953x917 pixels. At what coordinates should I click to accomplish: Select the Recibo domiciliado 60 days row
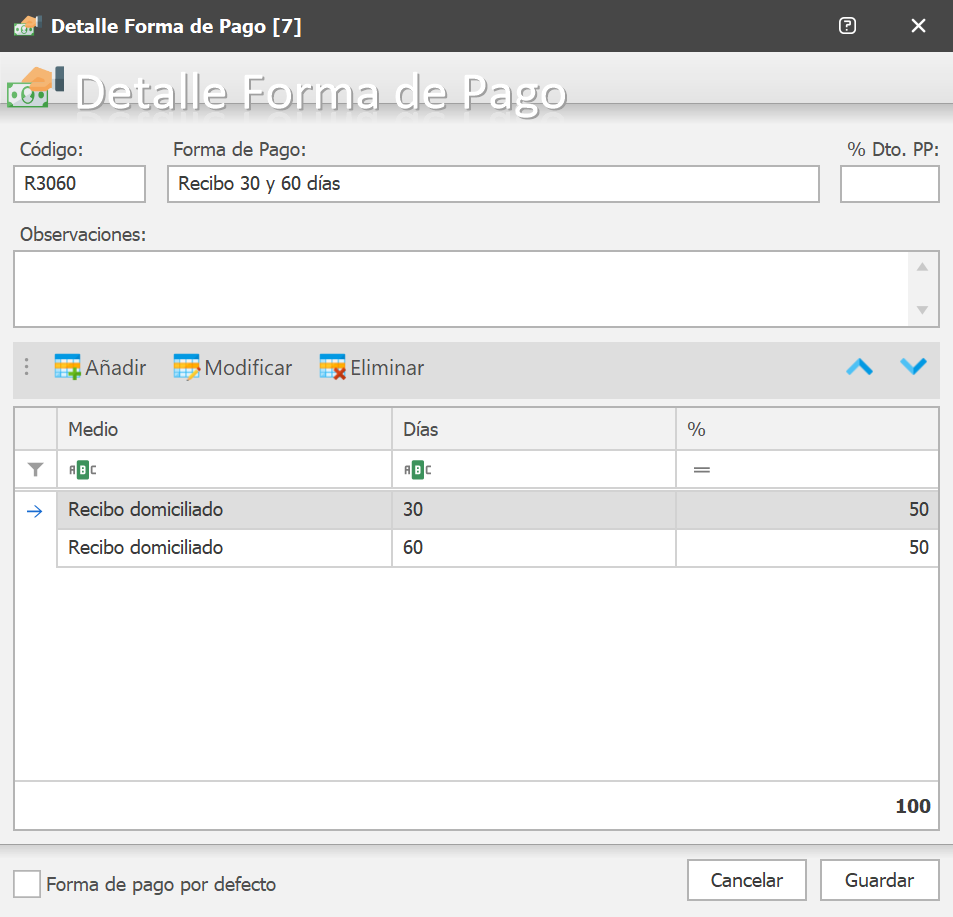click(x=498, y=548)
